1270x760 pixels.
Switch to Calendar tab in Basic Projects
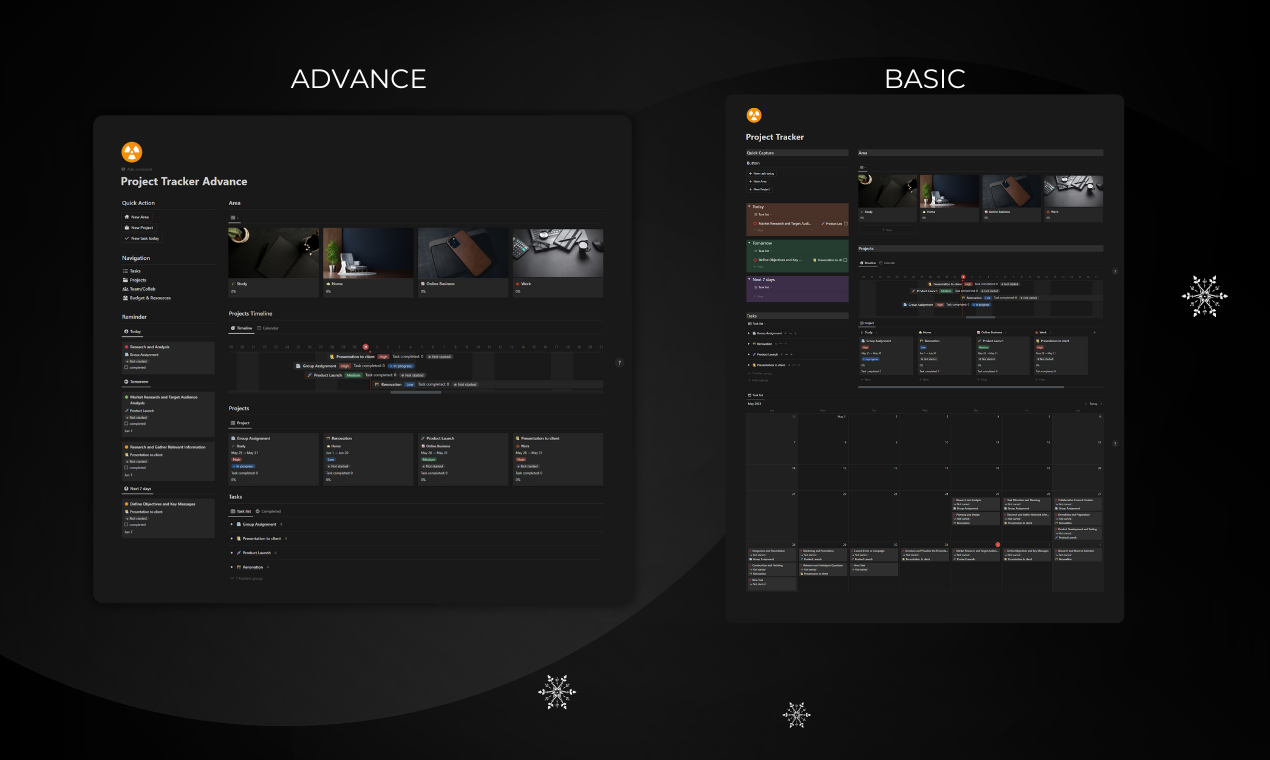887,263
